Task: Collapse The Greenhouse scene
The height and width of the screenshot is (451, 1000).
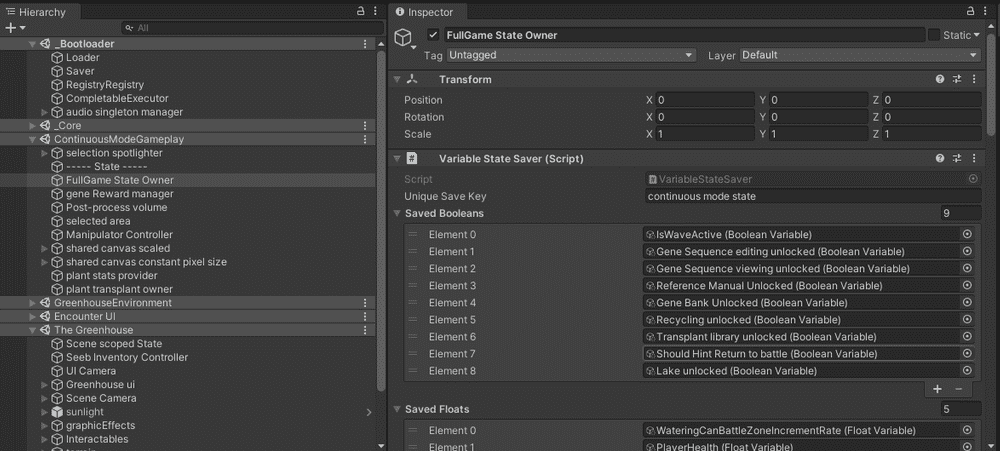Action: coord(32,330)
